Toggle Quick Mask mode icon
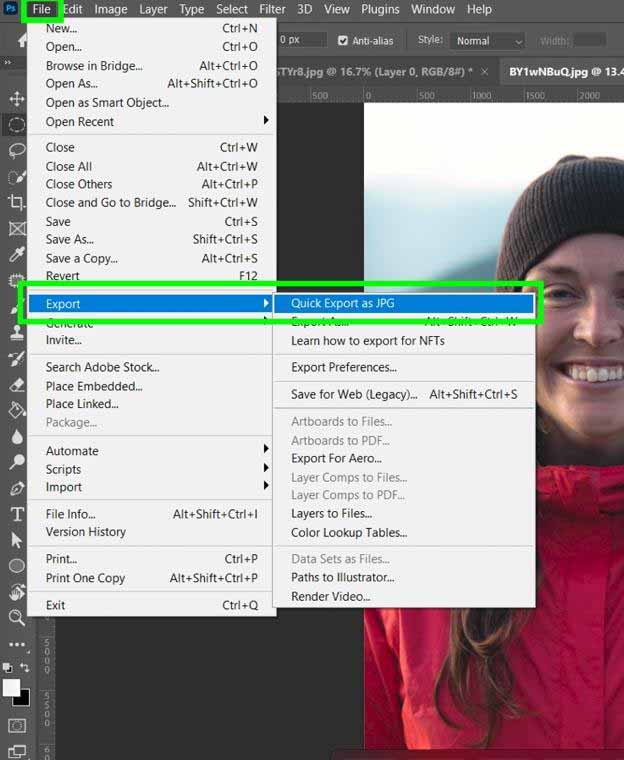 click(17, 725)
